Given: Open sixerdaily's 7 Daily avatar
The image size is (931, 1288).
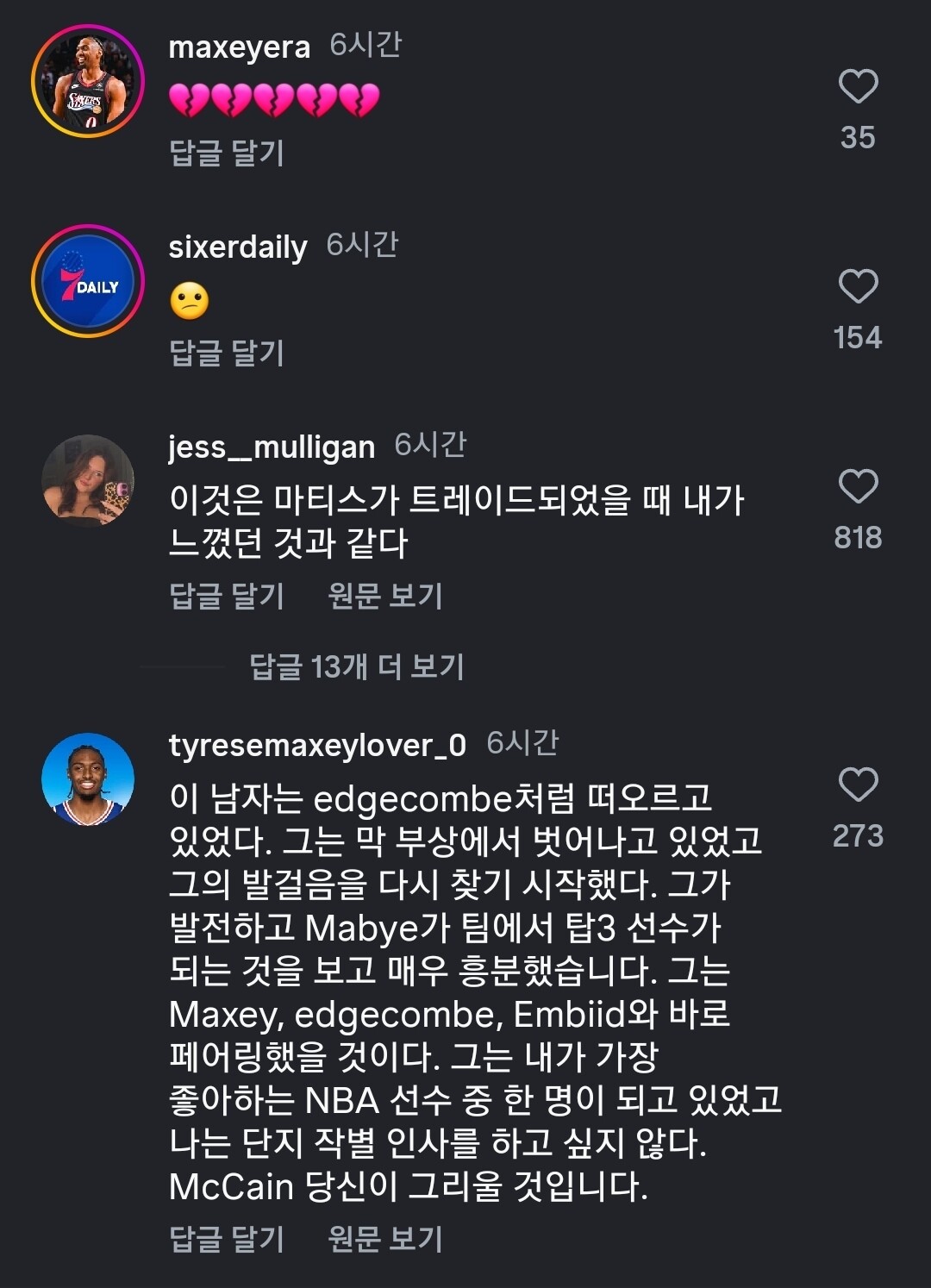Looking at the screenshot, I should click(88, 281).
